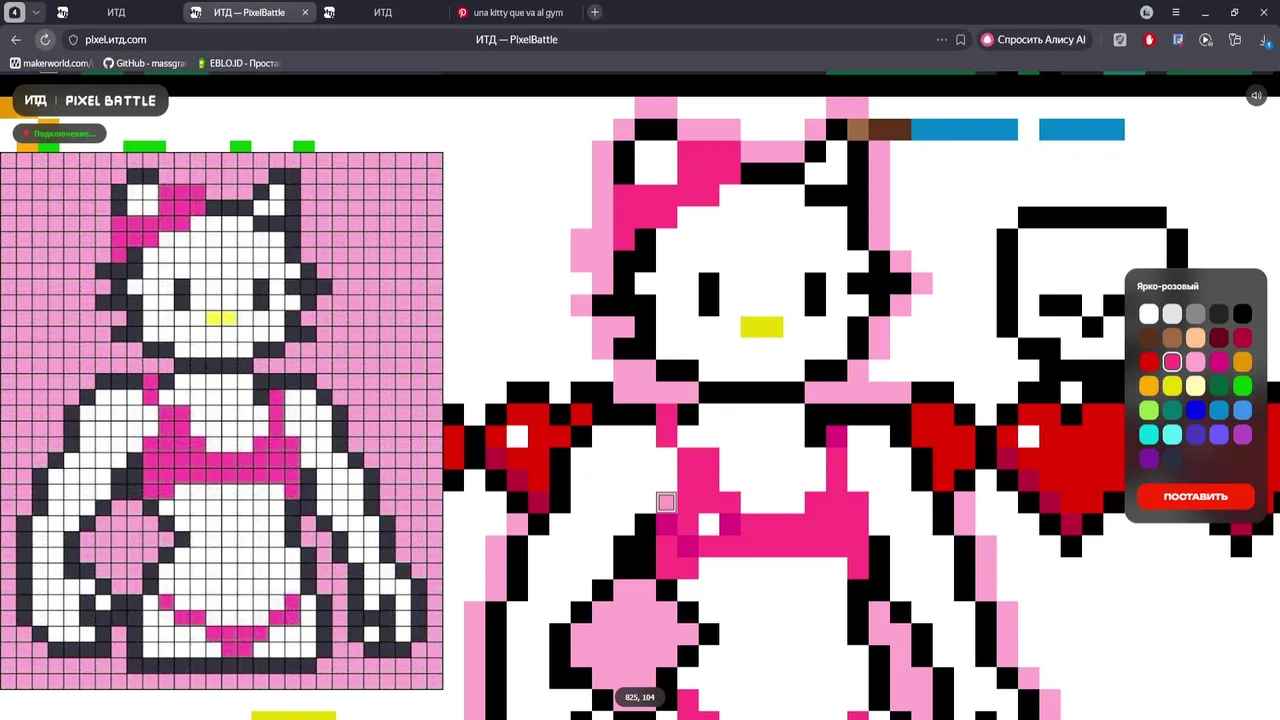
Task: Select the light cyan color swatch
Action: pyautogui.click(x=1172, y=434)
